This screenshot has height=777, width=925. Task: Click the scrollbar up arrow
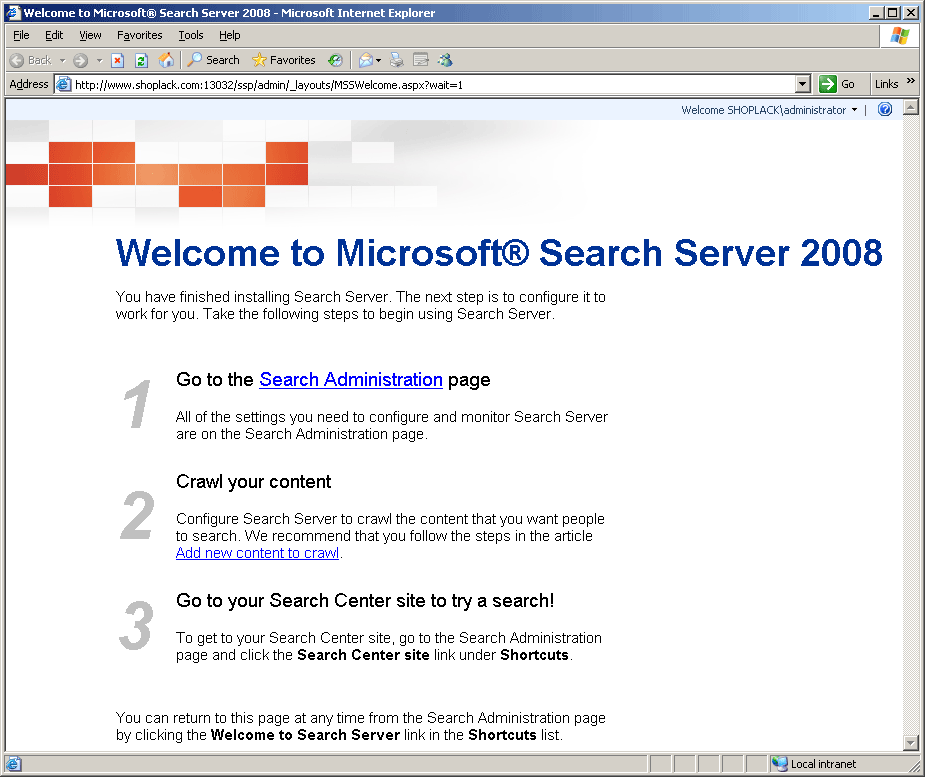pos(911,108)
